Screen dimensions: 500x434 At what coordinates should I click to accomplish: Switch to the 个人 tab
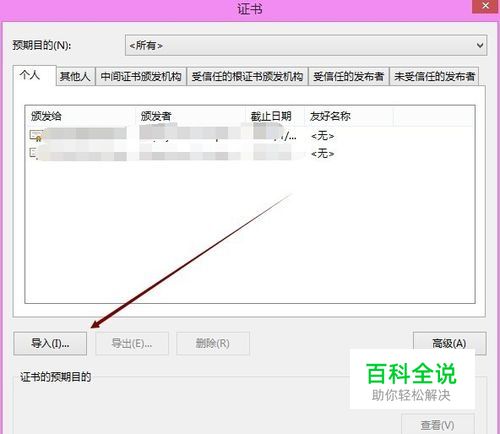[34, 76]
